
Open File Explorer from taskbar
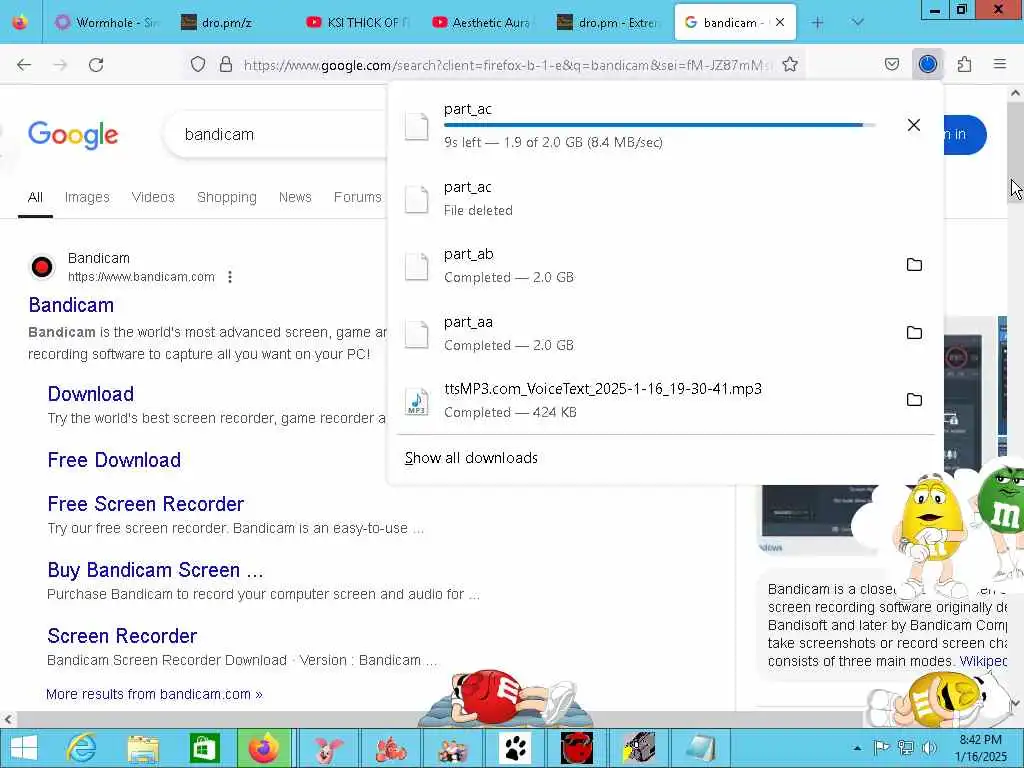(143, 748)
